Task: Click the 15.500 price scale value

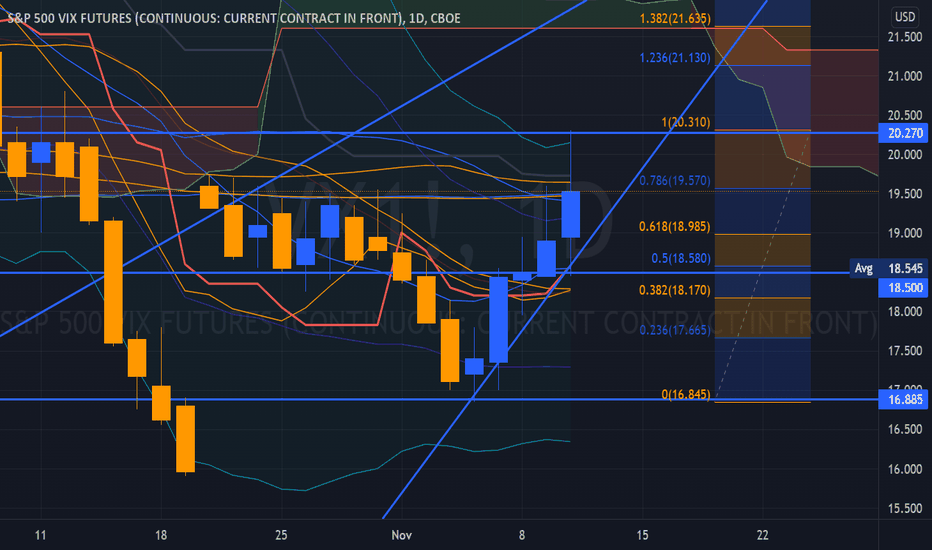Action: tap(905, 508)
